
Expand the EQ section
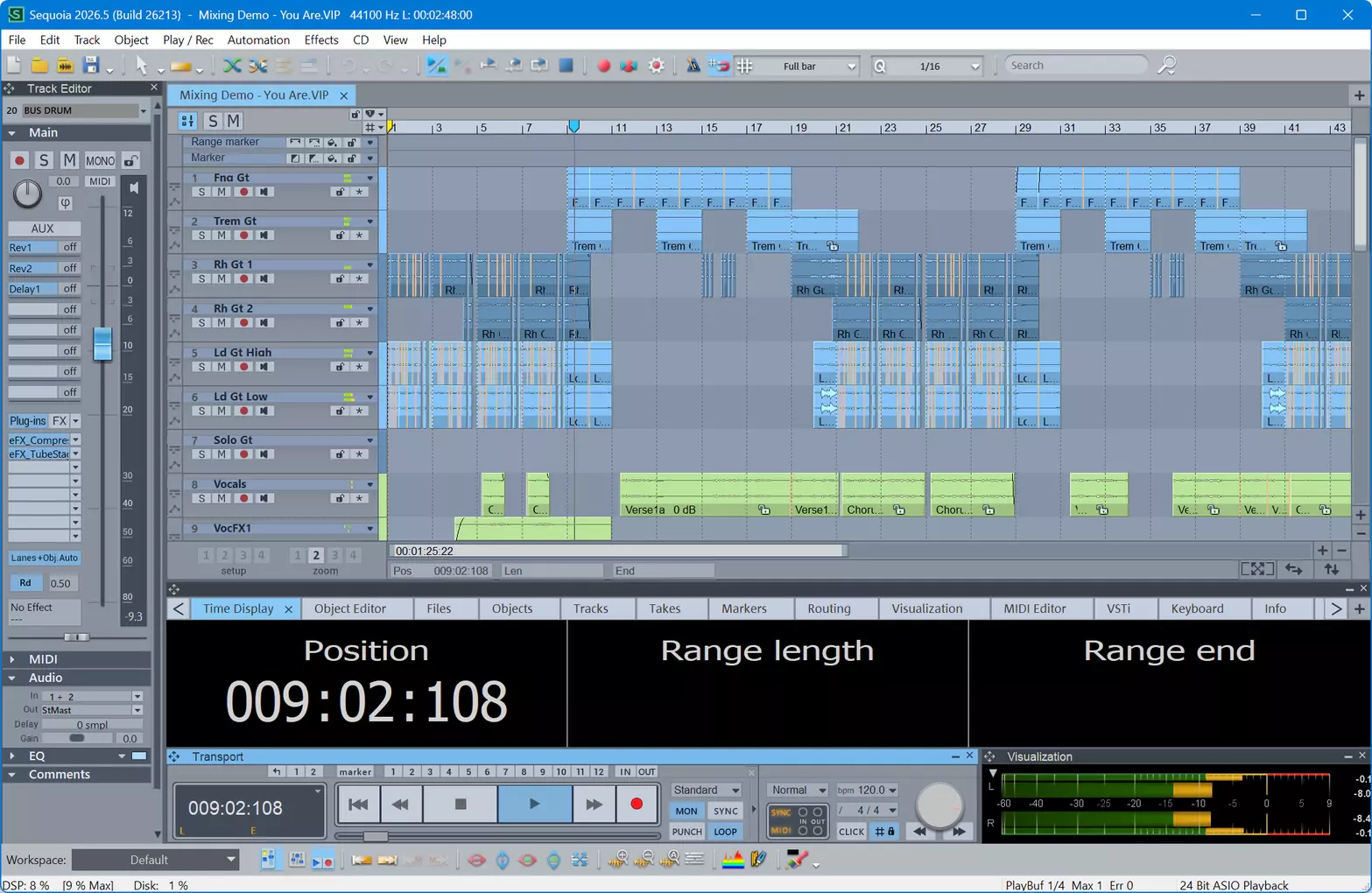pyautogui.click(x=12, y=756)
